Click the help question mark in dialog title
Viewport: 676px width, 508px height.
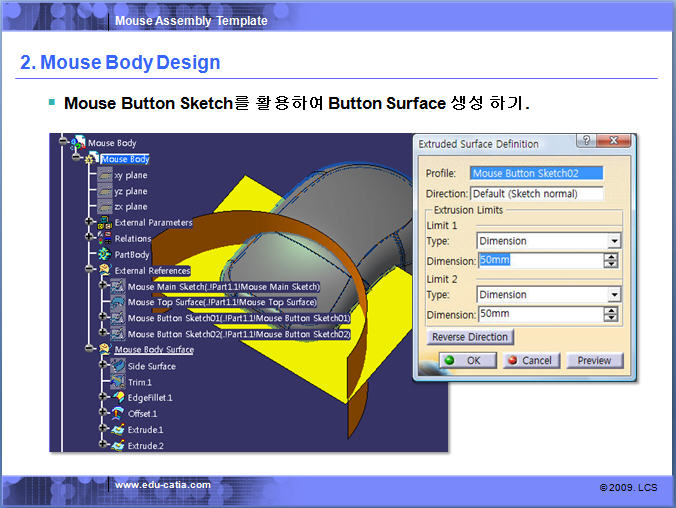pos(586,142)
